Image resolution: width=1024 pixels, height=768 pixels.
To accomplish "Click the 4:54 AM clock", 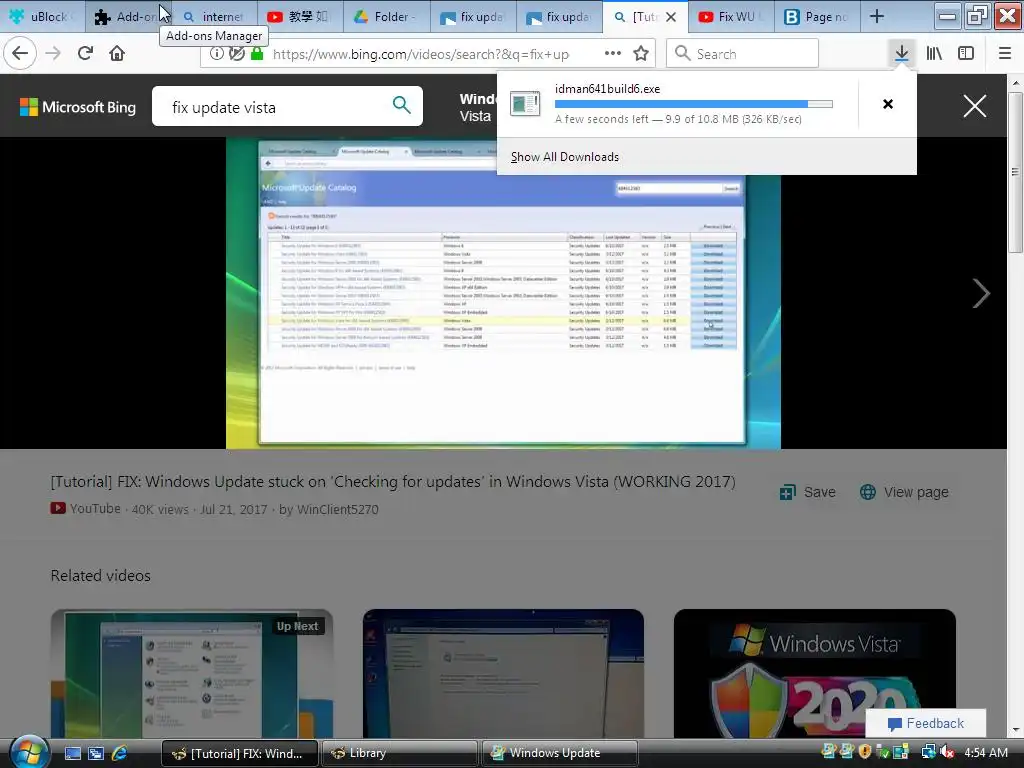I will click(x=985, y=752).
